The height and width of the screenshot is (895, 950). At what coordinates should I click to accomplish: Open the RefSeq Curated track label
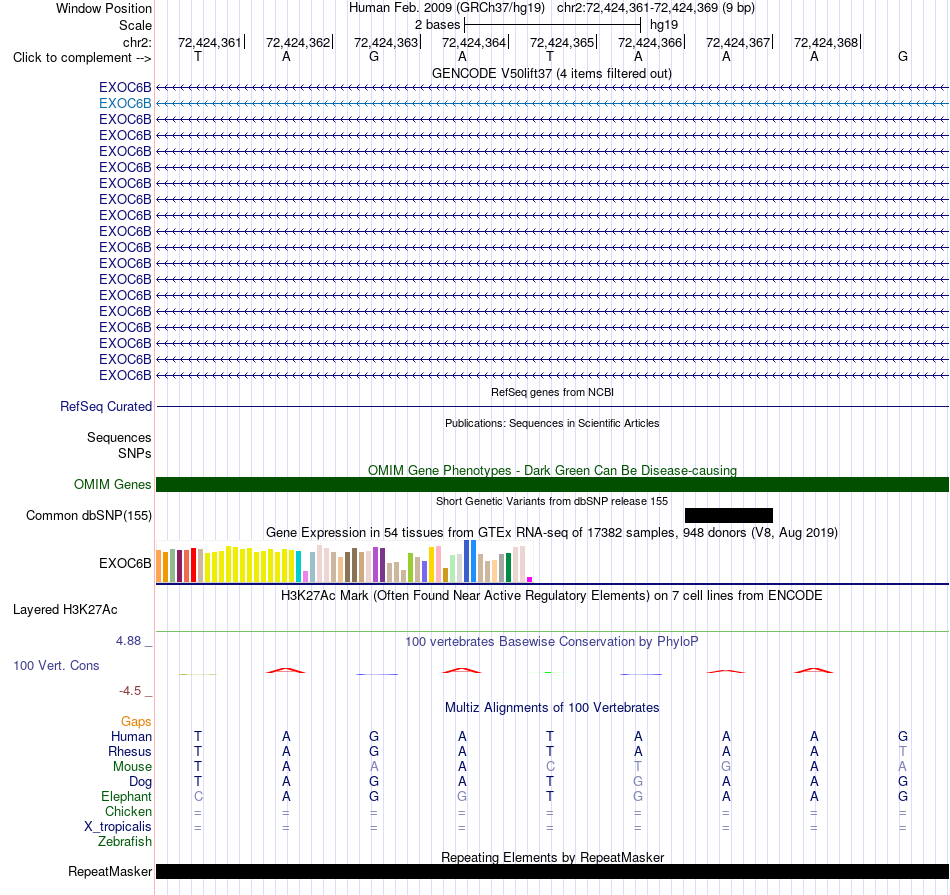[105, 406]
